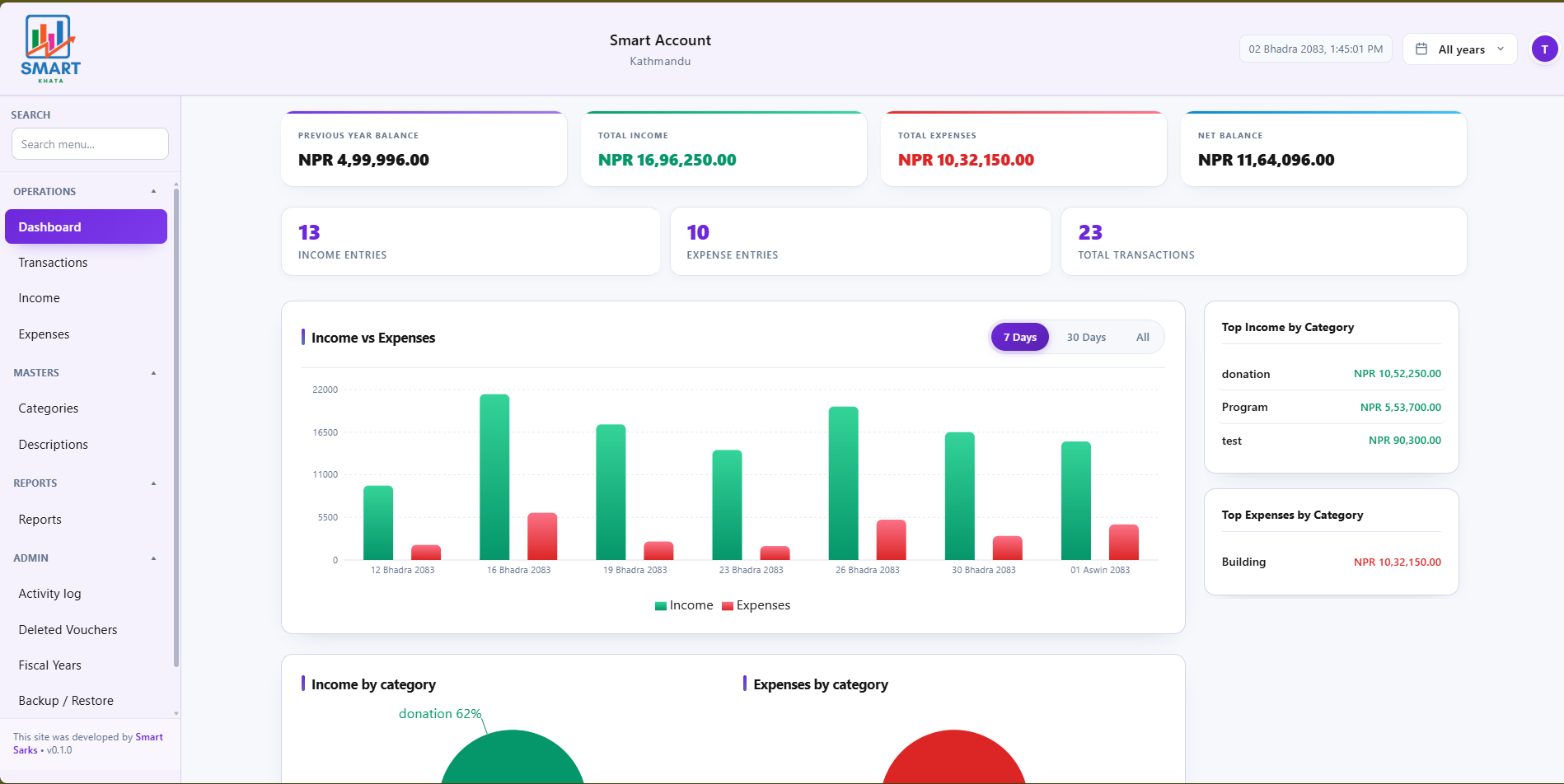
Task: Collapse the Admin section arrow
Action: click(x=153, y=558)
